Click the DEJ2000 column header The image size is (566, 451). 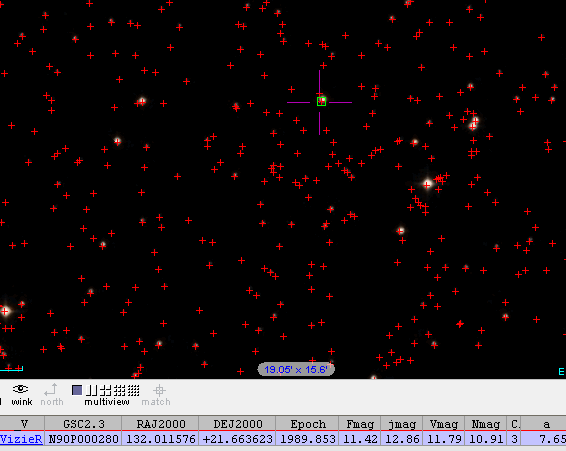tap(238, 424)
